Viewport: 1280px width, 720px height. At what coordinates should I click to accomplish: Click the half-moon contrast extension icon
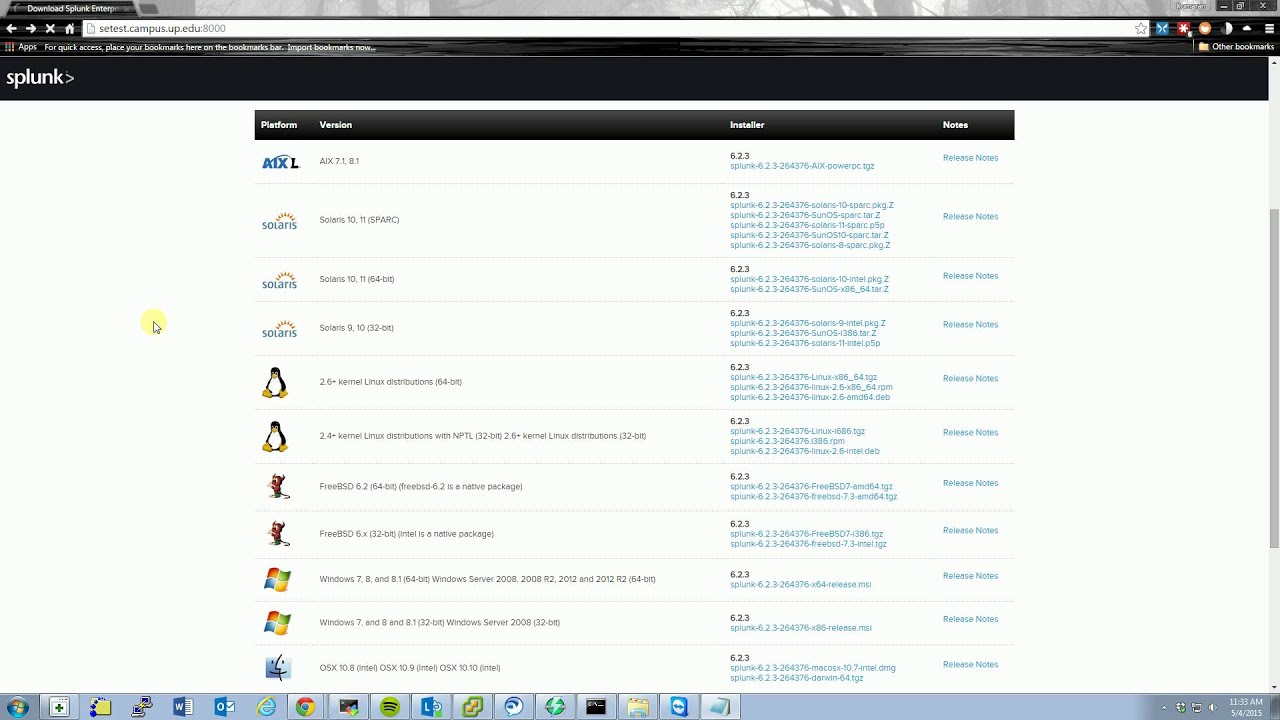[x=1227, y=29]
